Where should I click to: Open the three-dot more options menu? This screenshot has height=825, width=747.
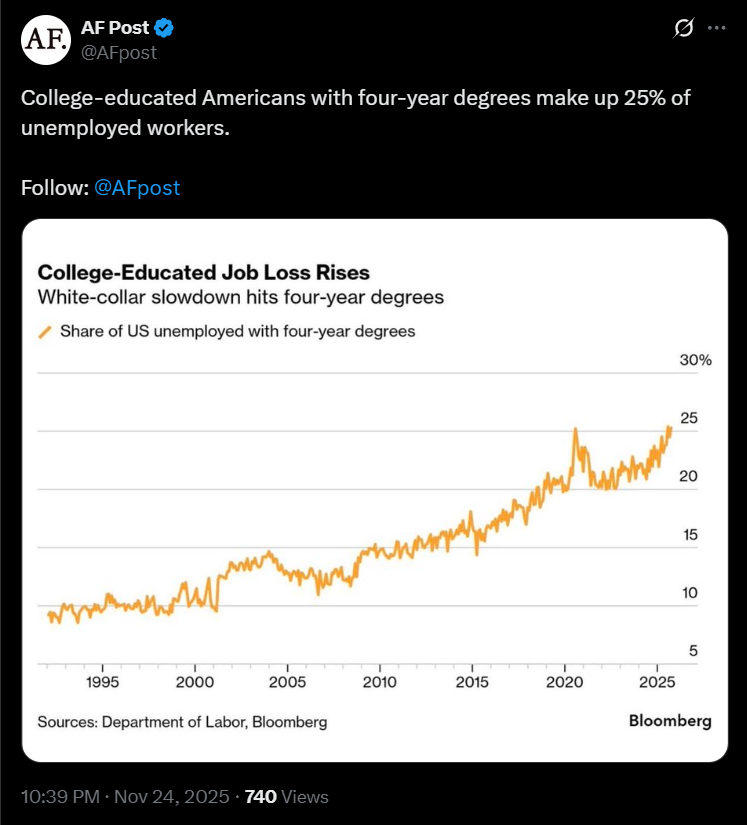pyautogui.click(x=717, y=29)
